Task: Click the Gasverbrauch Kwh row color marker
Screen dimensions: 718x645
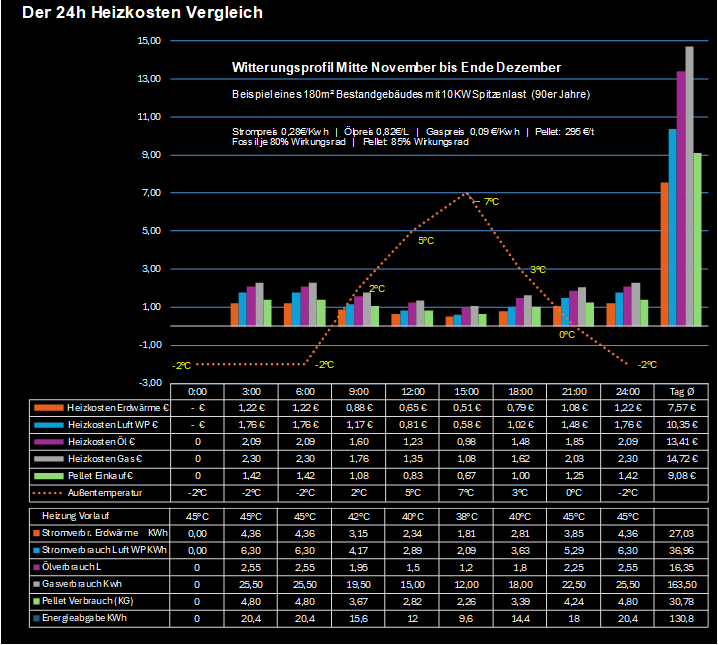Action: pyautogui.click(x=36, y=582)
